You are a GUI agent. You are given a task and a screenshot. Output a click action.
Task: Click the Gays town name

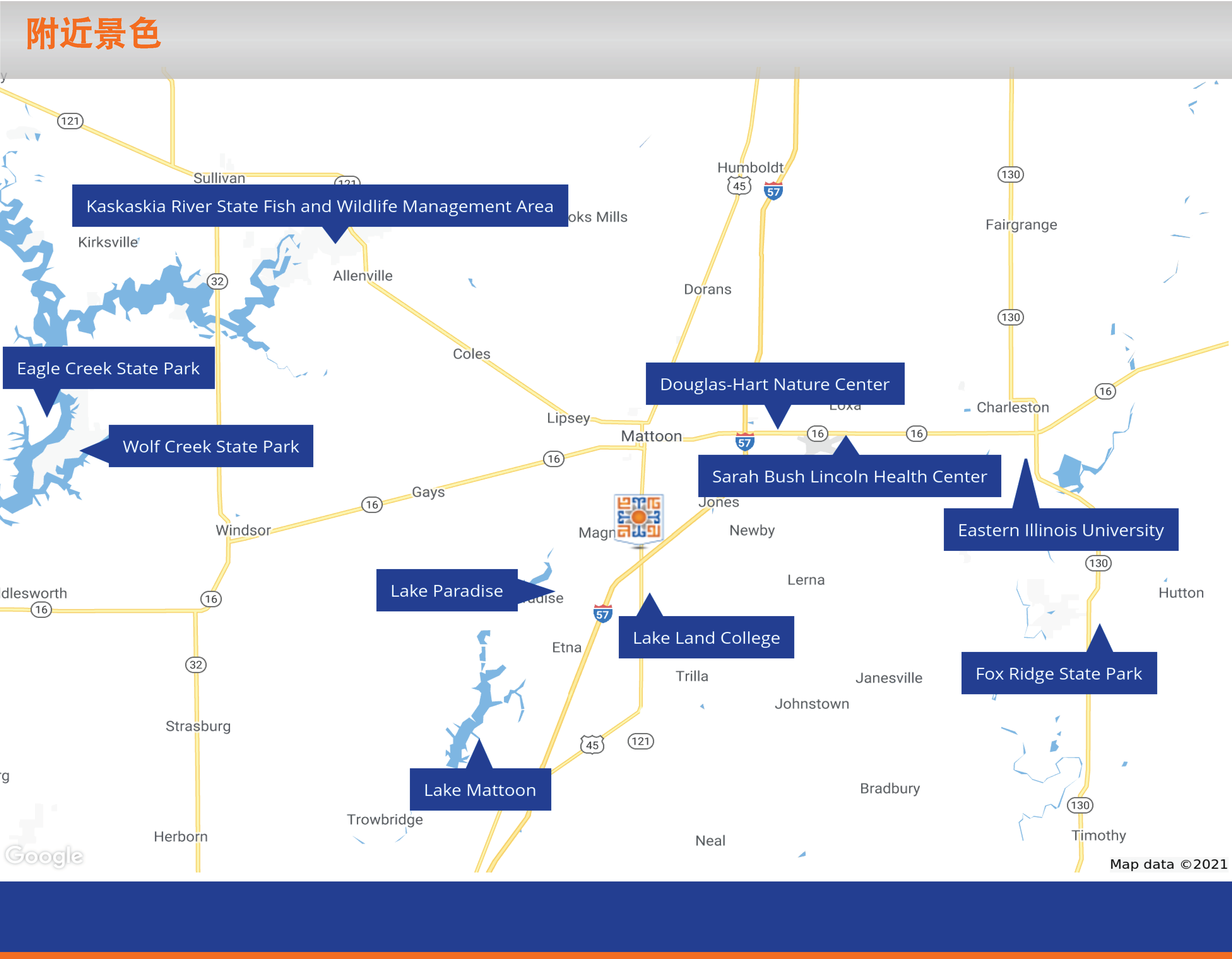428,492
